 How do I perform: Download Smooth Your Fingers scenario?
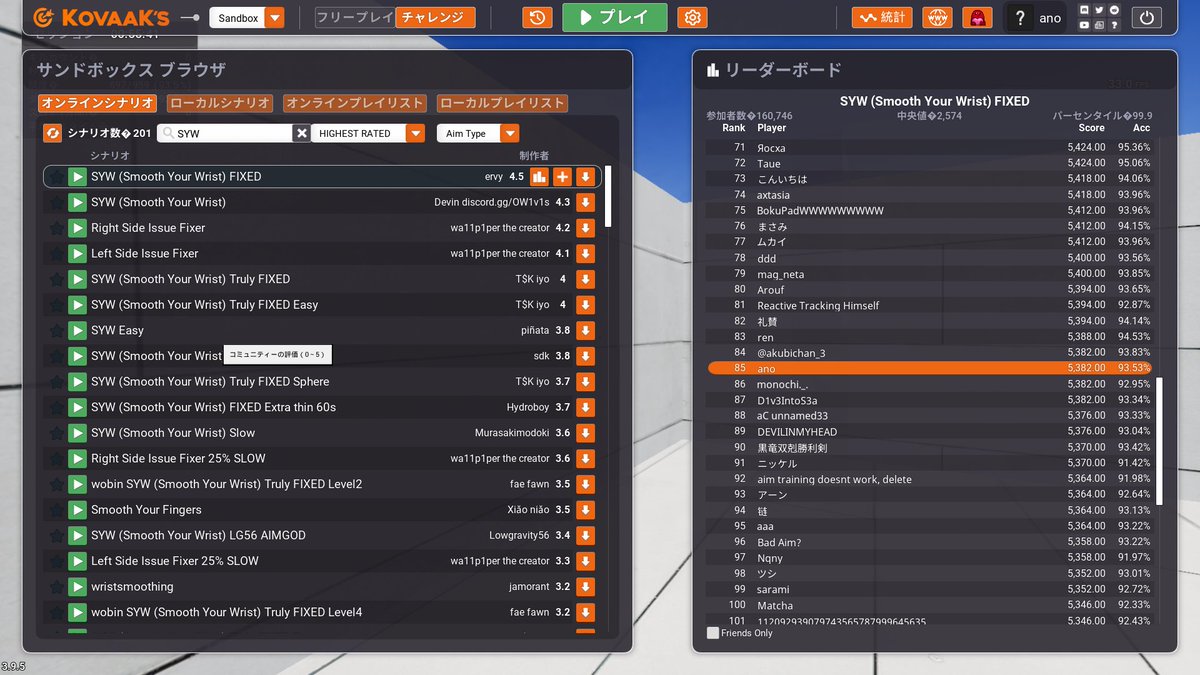coord(586,510)
